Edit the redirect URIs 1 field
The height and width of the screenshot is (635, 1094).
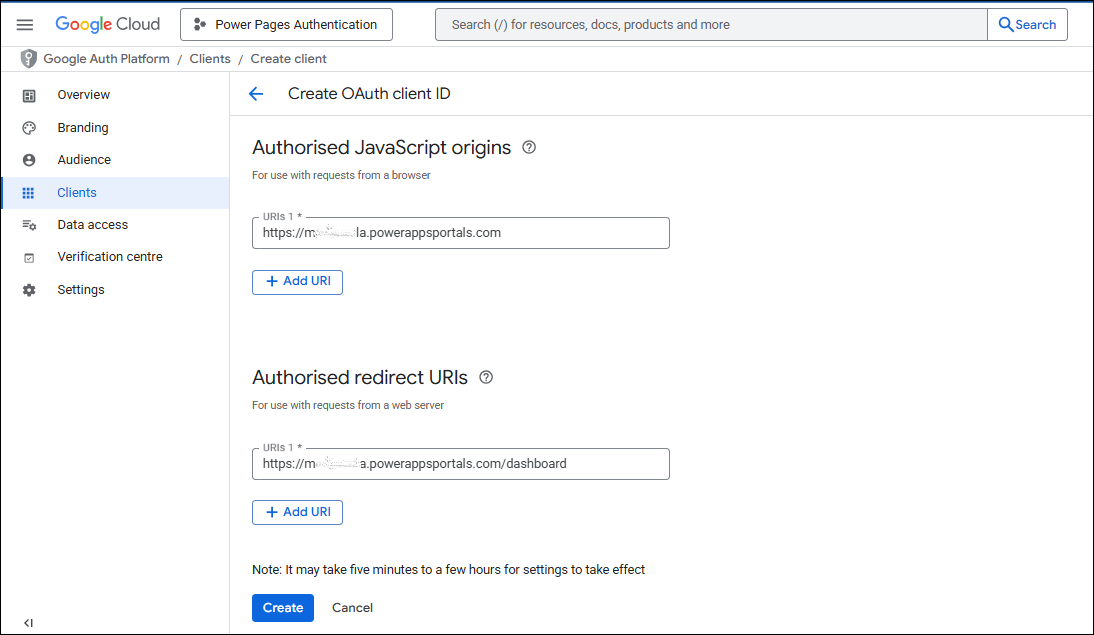coord(460,464)
